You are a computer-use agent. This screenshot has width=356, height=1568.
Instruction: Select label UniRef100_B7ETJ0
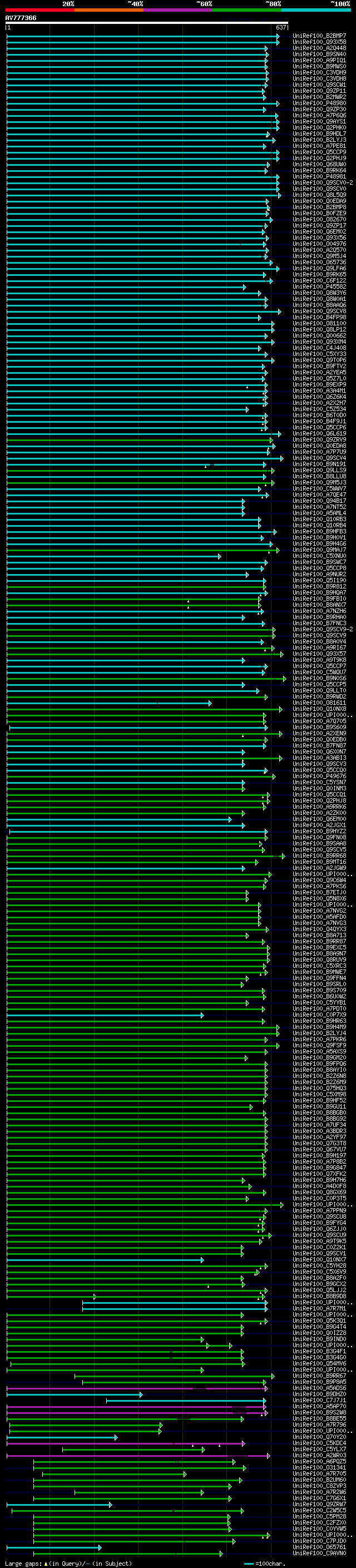[x=319, y=892]
